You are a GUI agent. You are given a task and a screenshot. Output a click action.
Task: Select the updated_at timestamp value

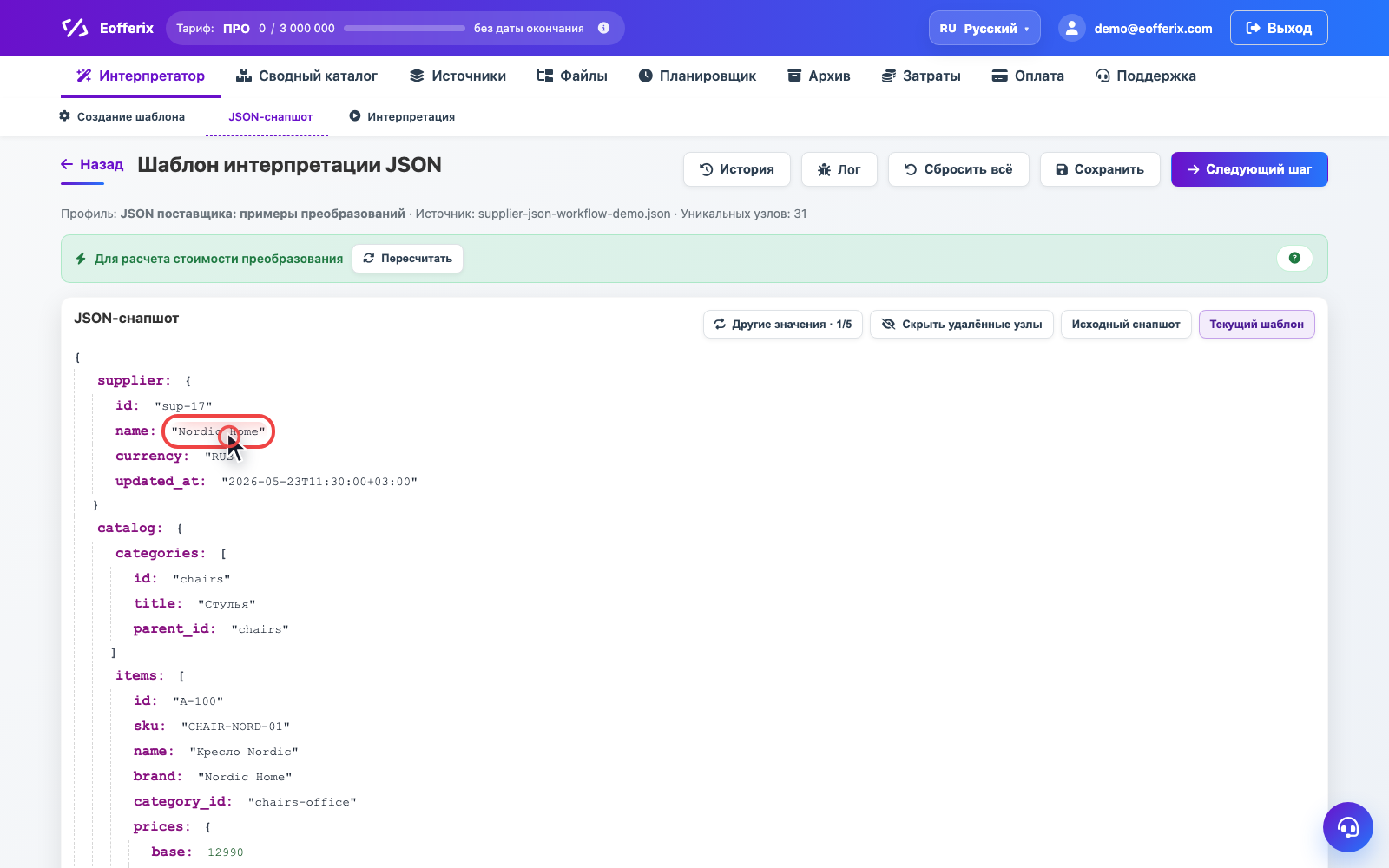click(x=319, y=482)
